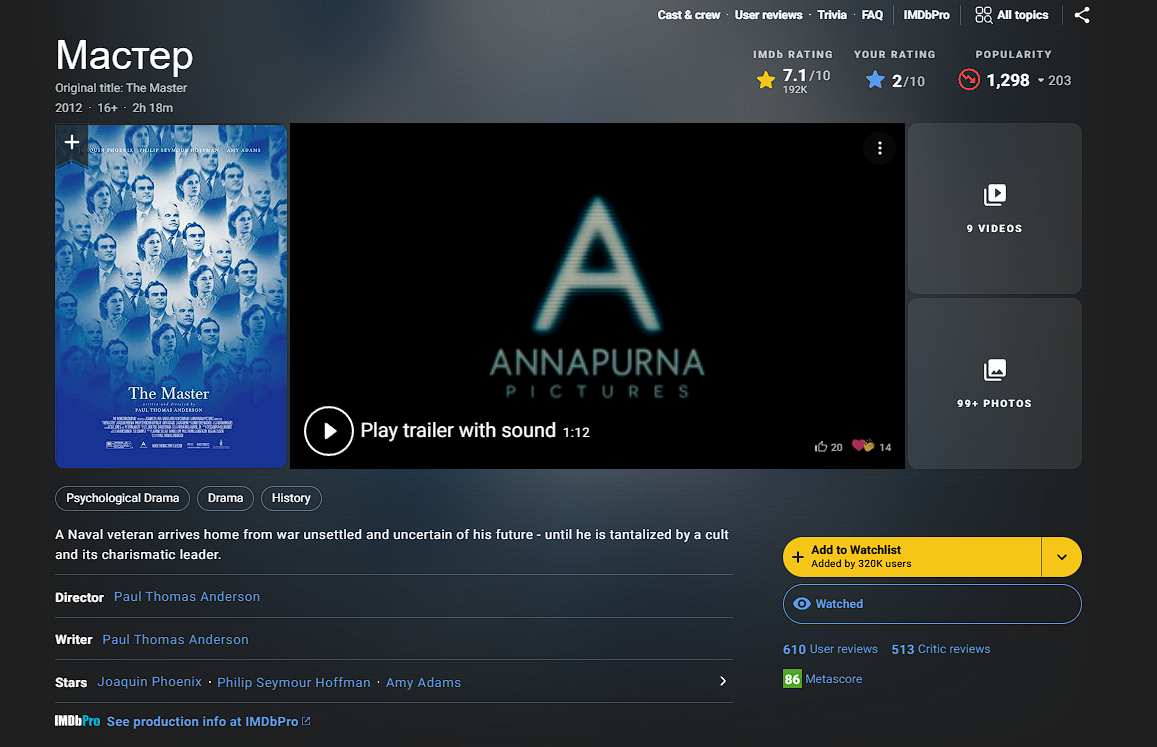Go to Trivia page

(x=832, y=15)
